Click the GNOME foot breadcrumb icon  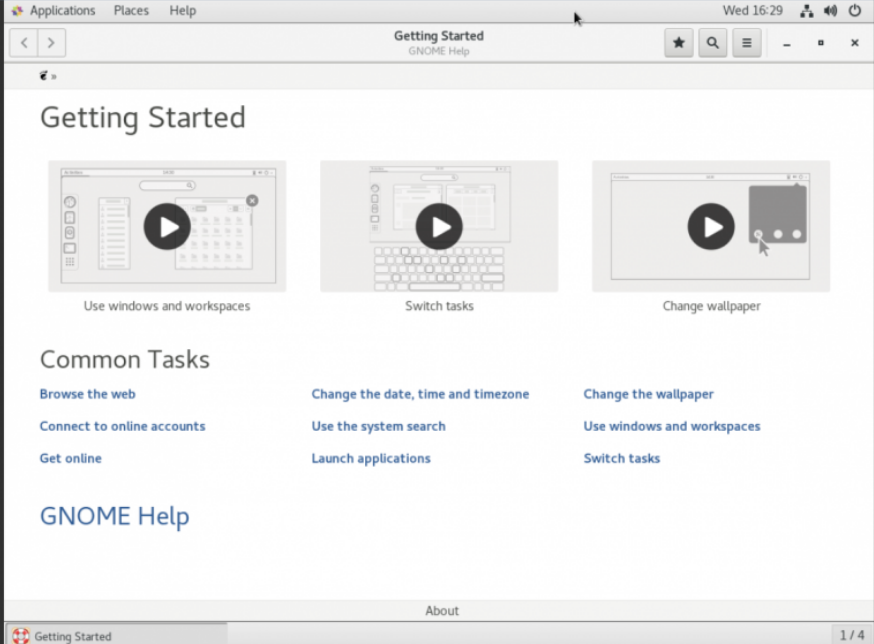[43, 76]
